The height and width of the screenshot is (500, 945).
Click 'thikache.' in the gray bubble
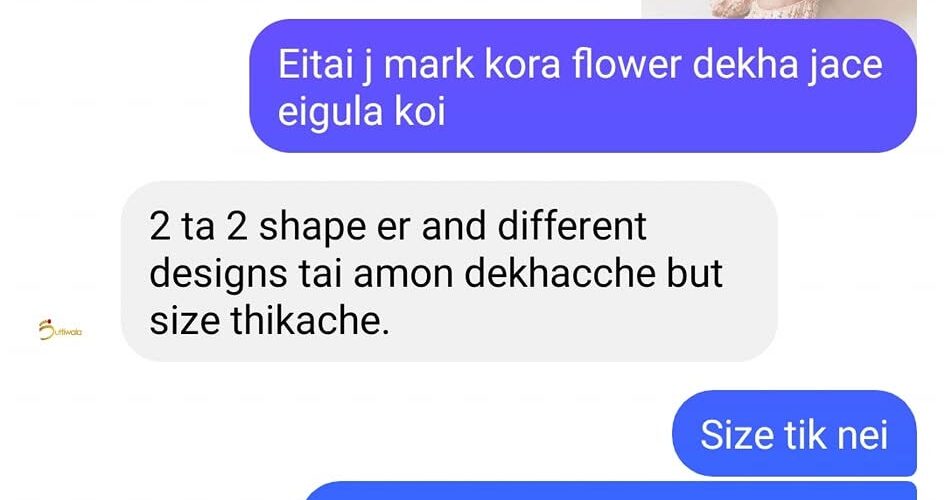310,320
